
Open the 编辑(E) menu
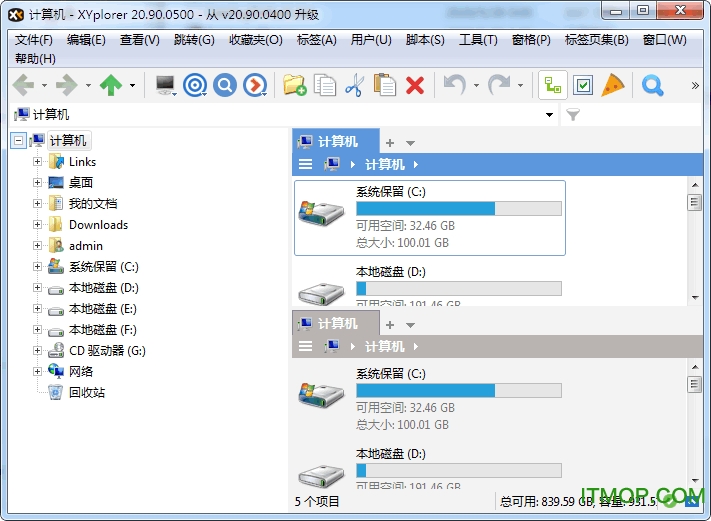pos(86,40)
